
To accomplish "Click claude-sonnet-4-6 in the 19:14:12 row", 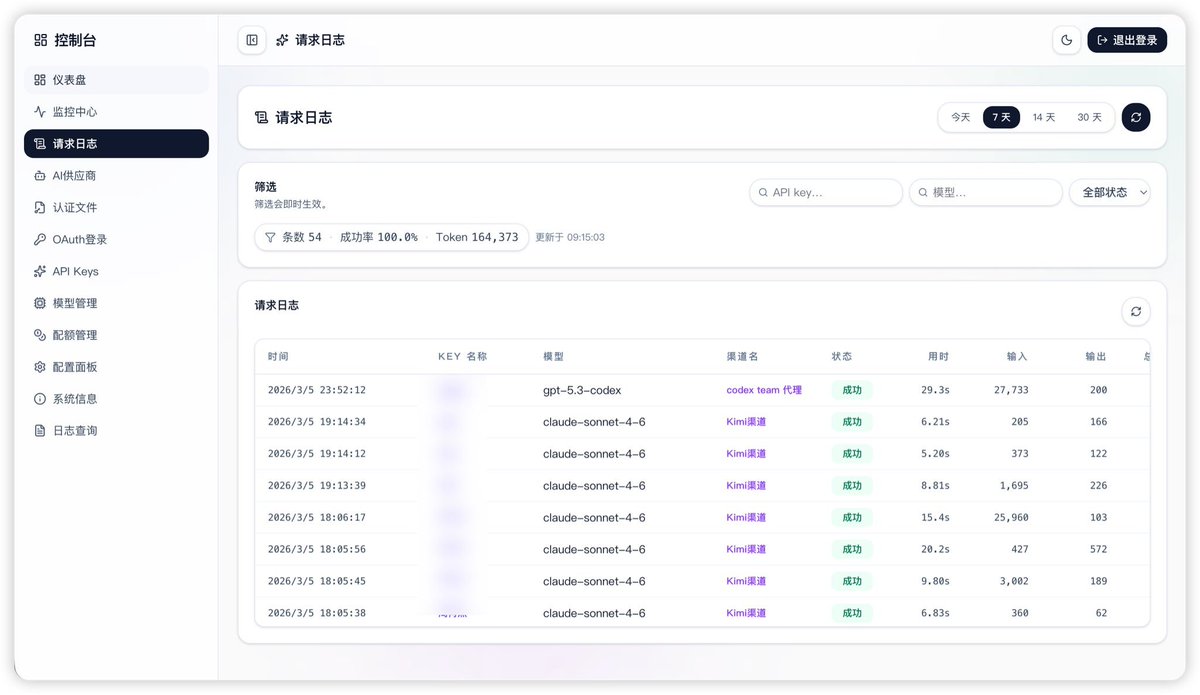I will click(594, 454).
